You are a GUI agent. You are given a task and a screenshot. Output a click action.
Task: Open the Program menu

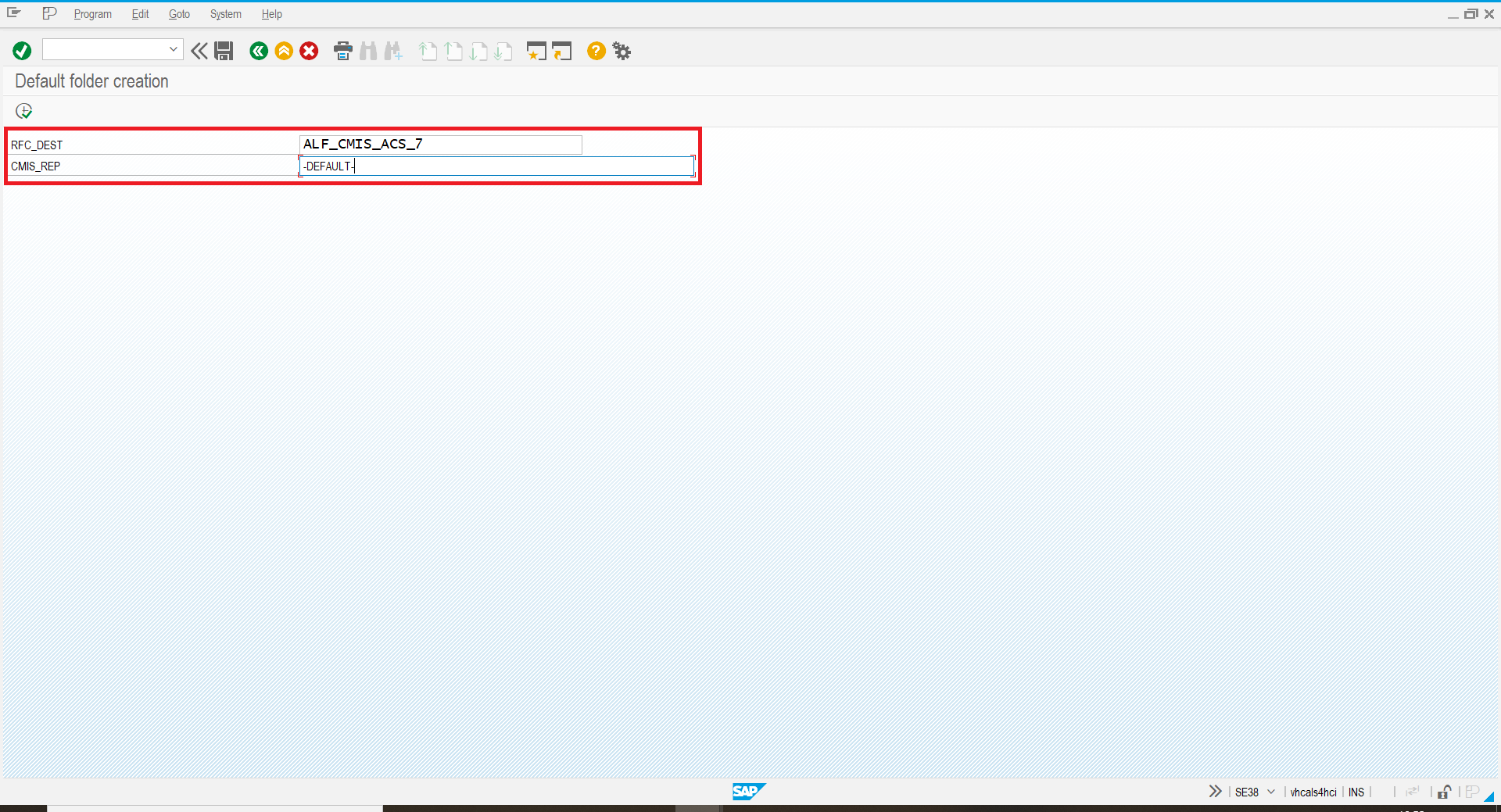[x=92, y=14]
